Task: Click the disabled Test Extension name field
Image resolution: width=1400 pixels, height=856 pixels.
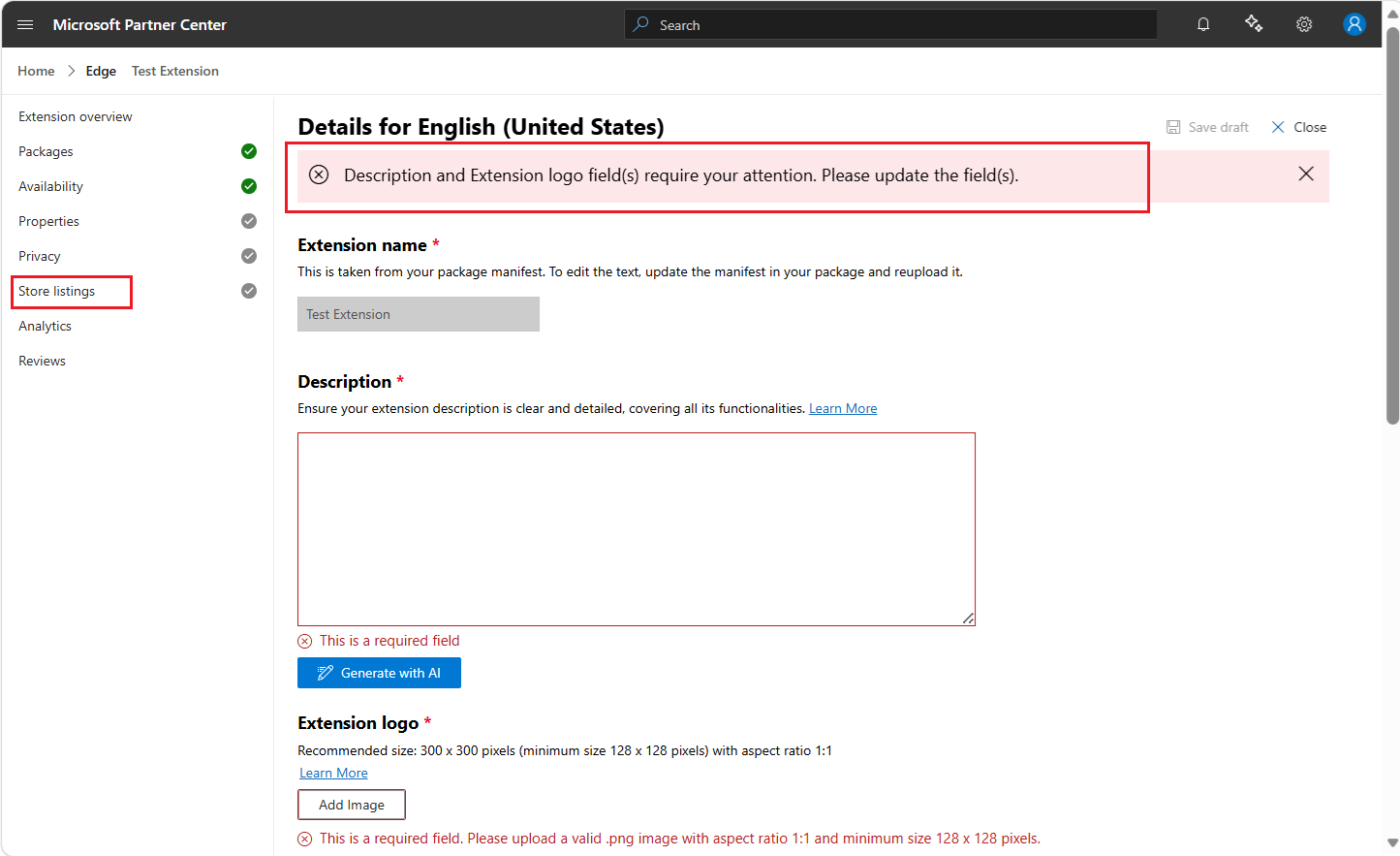Action: click(x=419, y=314)
